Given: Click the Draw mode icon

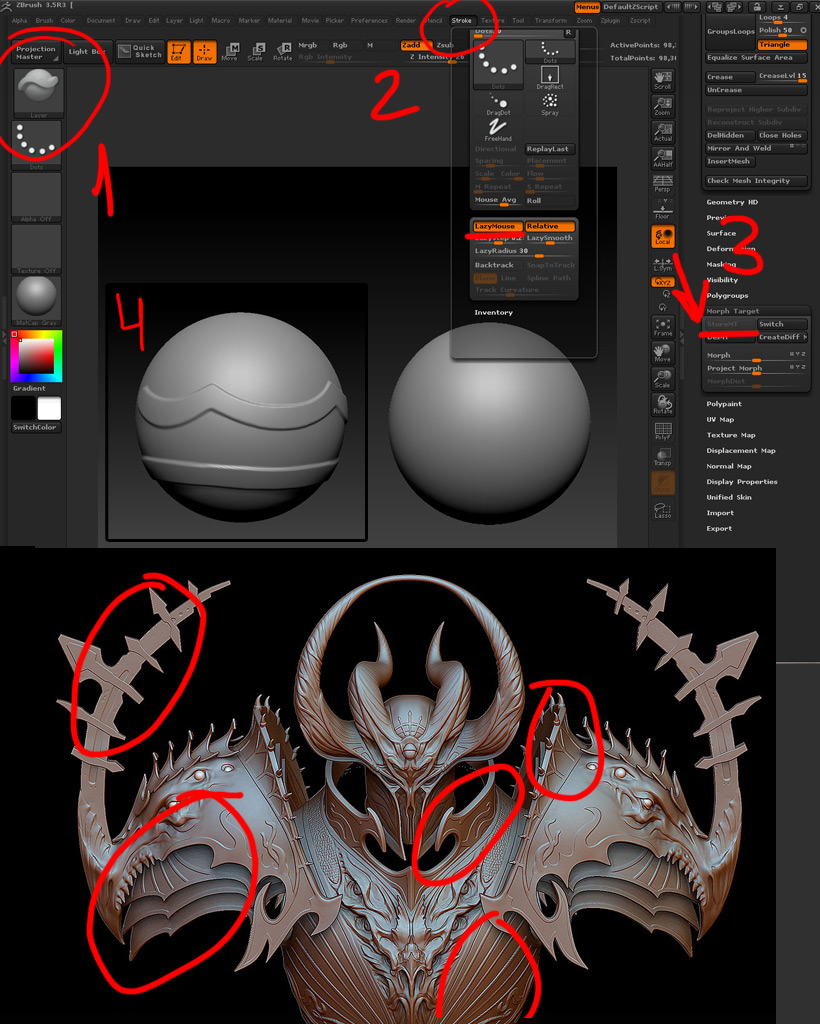Looking at the screenshot, I should click(204, 52).
